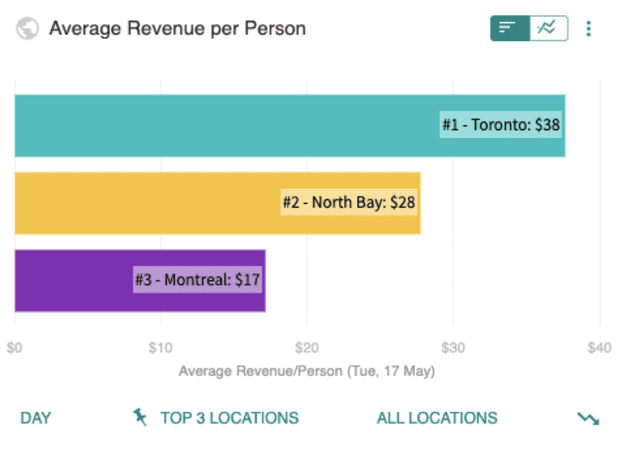Click the '#3 - Montreal: $17' label

tap(198, 280)
